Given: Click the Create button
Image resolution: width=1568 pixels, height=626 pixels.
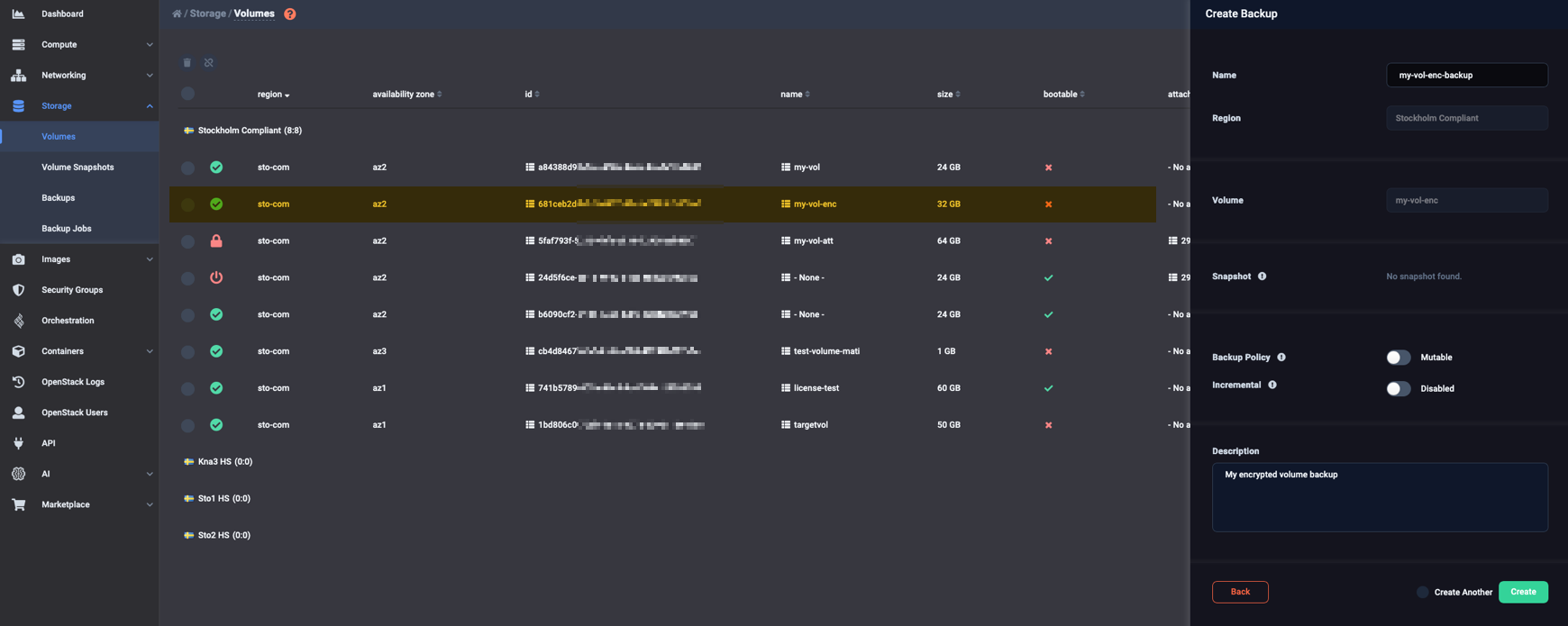Looking at the screenshot, I should tap(1523, 592).
